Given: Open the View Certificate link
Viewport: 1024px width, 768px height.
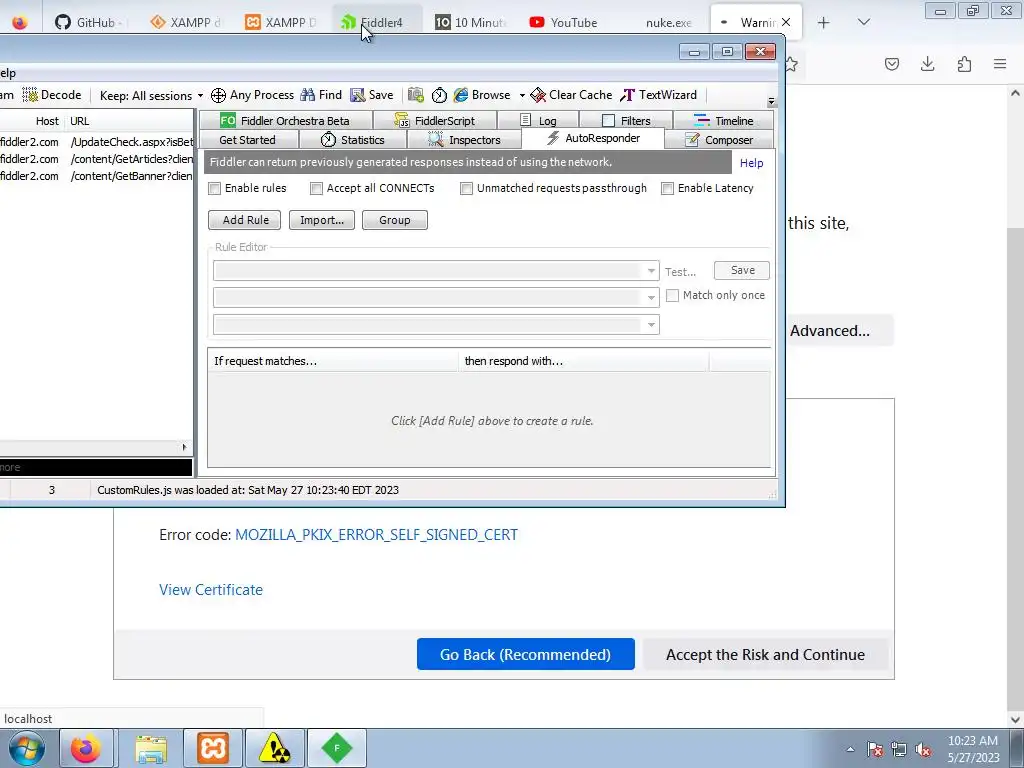Looking at the screenshot, I should [x=211, y=590].
